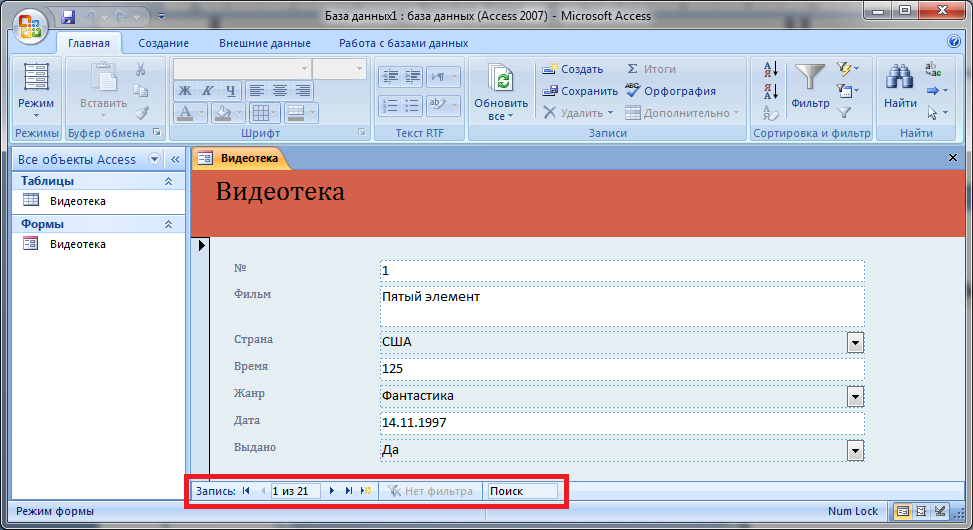973x530 pixels.
Task: Click the toggle filter funnel icon
Action: (x=844, y=113)
